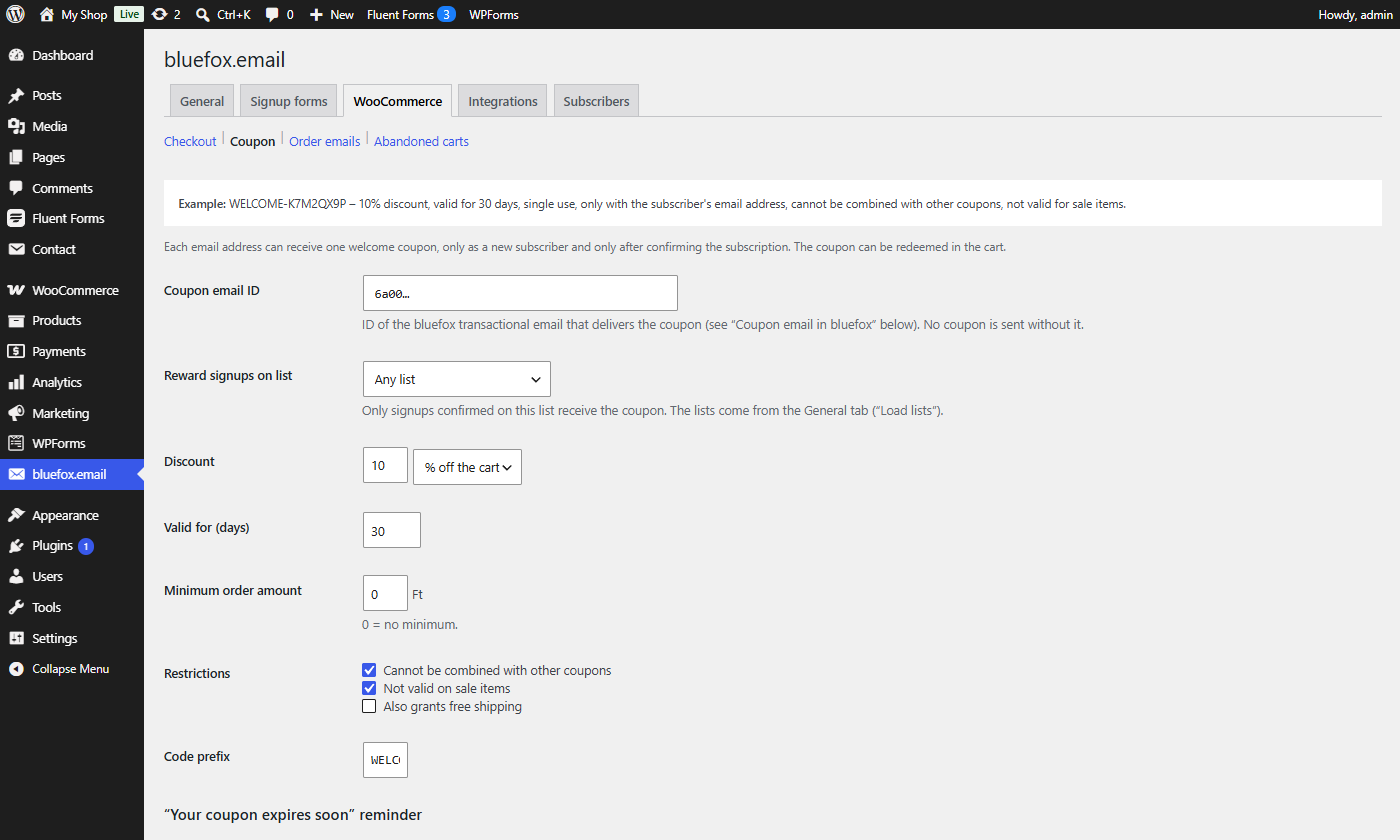Viewport: 1400px width, 840px height.
Task: Open the Signup forms tab
Action: [x=289, y=101]
